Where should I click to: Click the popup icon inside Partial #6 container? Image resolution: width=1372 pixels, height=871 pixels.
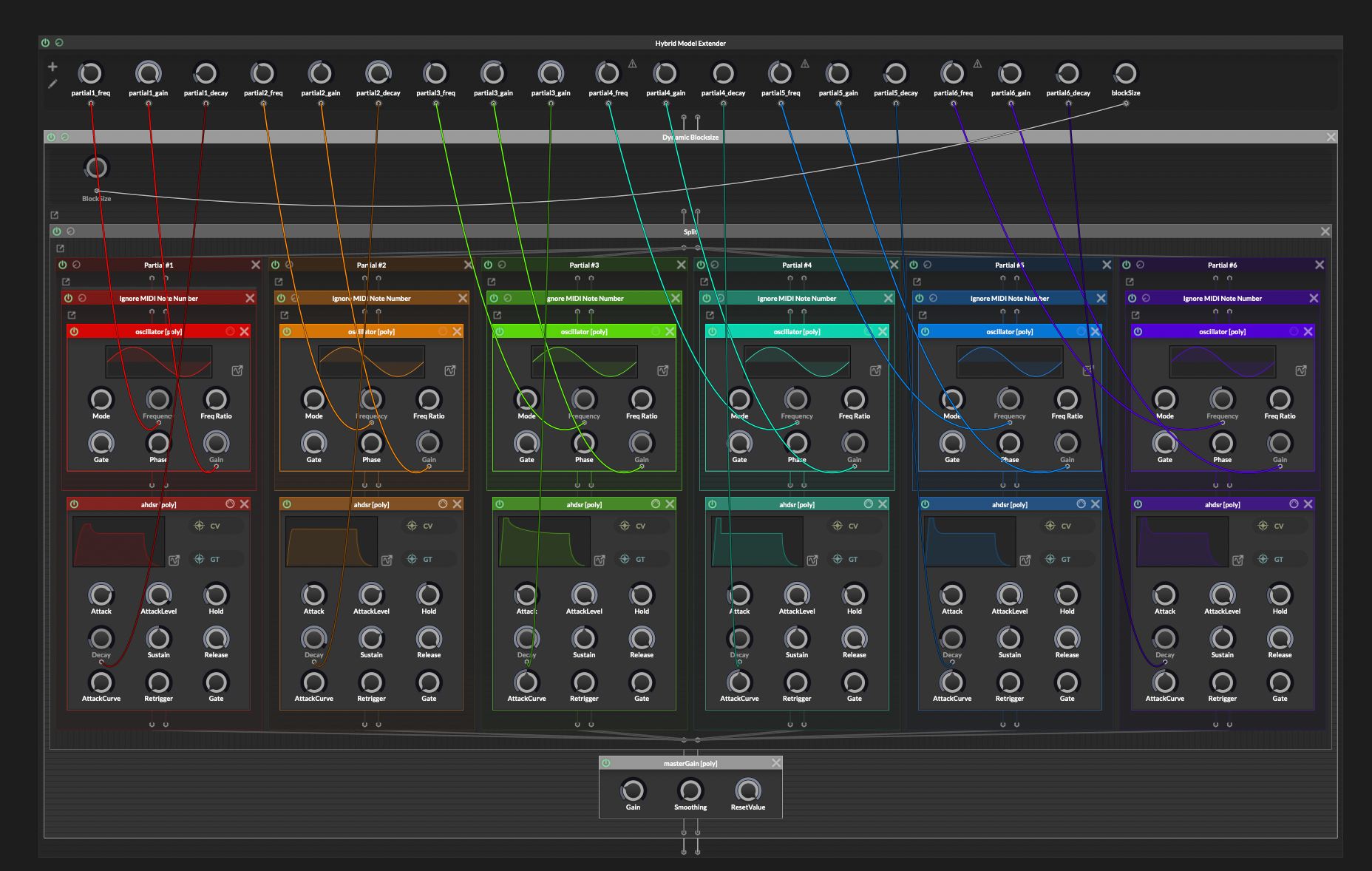(x=1130, y=282)
